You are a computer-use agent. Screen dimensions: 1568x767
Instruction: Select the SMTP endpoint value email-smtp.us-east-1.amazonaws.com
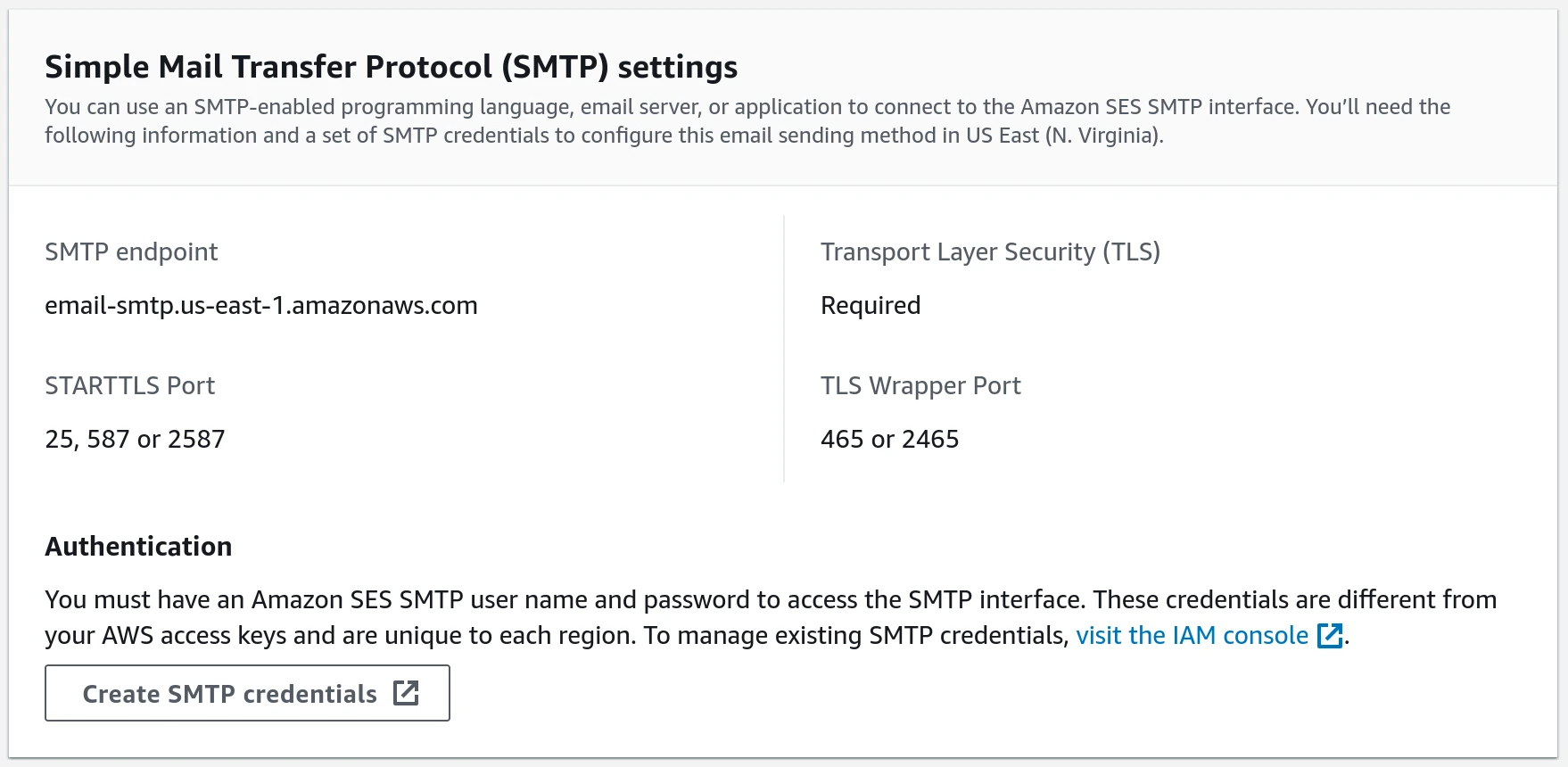pos(261,305)
